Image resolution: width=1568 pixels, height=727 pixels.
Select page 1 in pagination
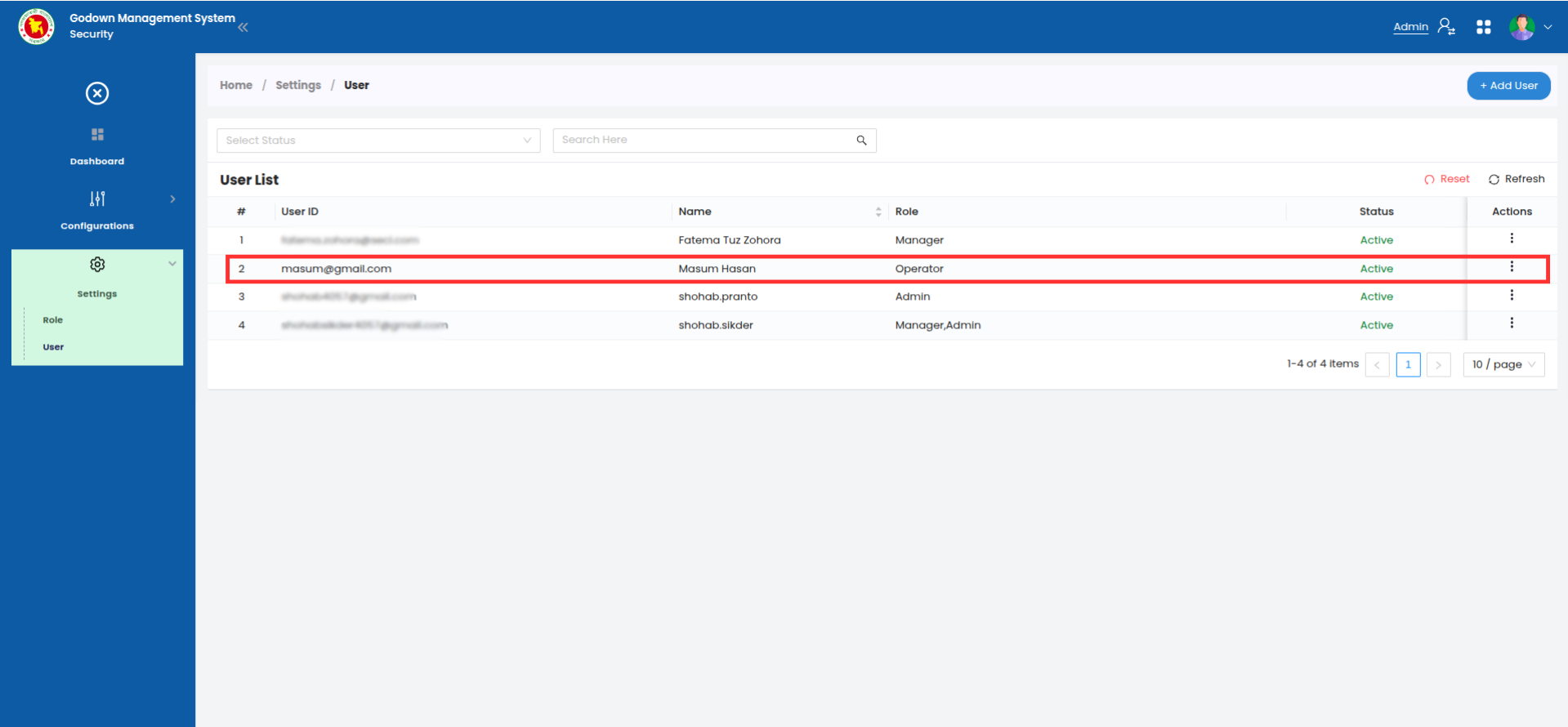pyautogui.click(x=1408, y=364)
